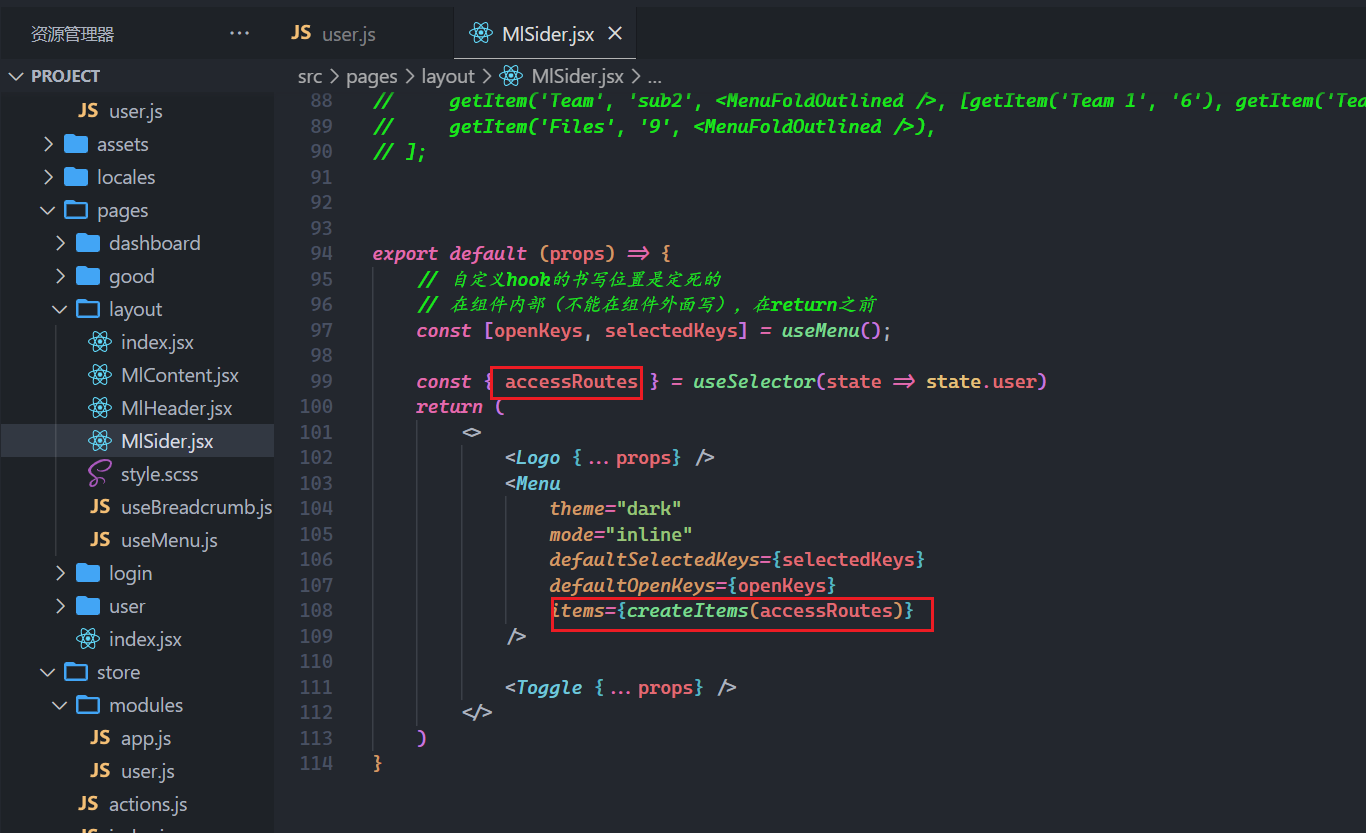Viewport: 1366px width, 833px height.
Task: Click the React icon beside MlContent.jsx
Action: click(100, 376)
